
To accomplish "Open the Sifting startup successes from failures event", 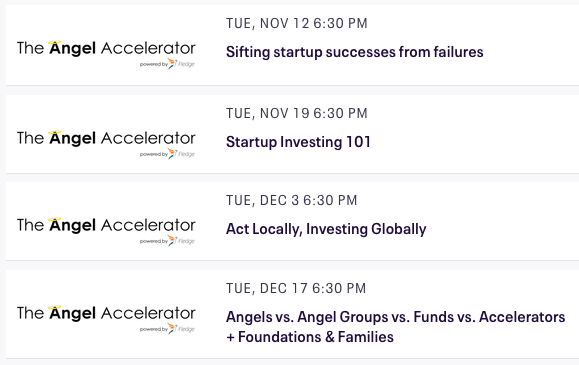I will [354, 52].
